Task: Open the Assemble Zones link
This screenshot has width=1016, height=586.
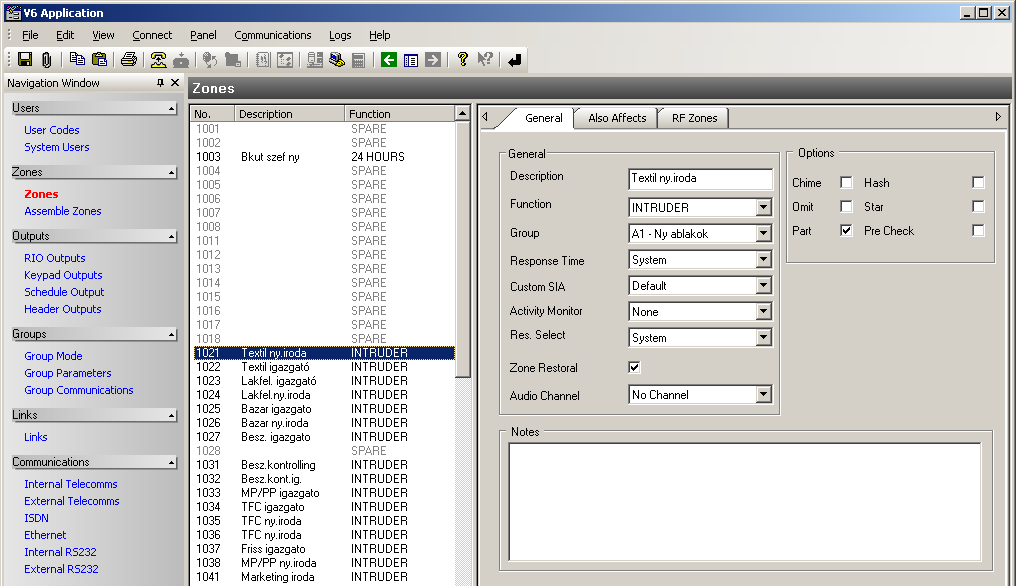Action: point(63,211)
